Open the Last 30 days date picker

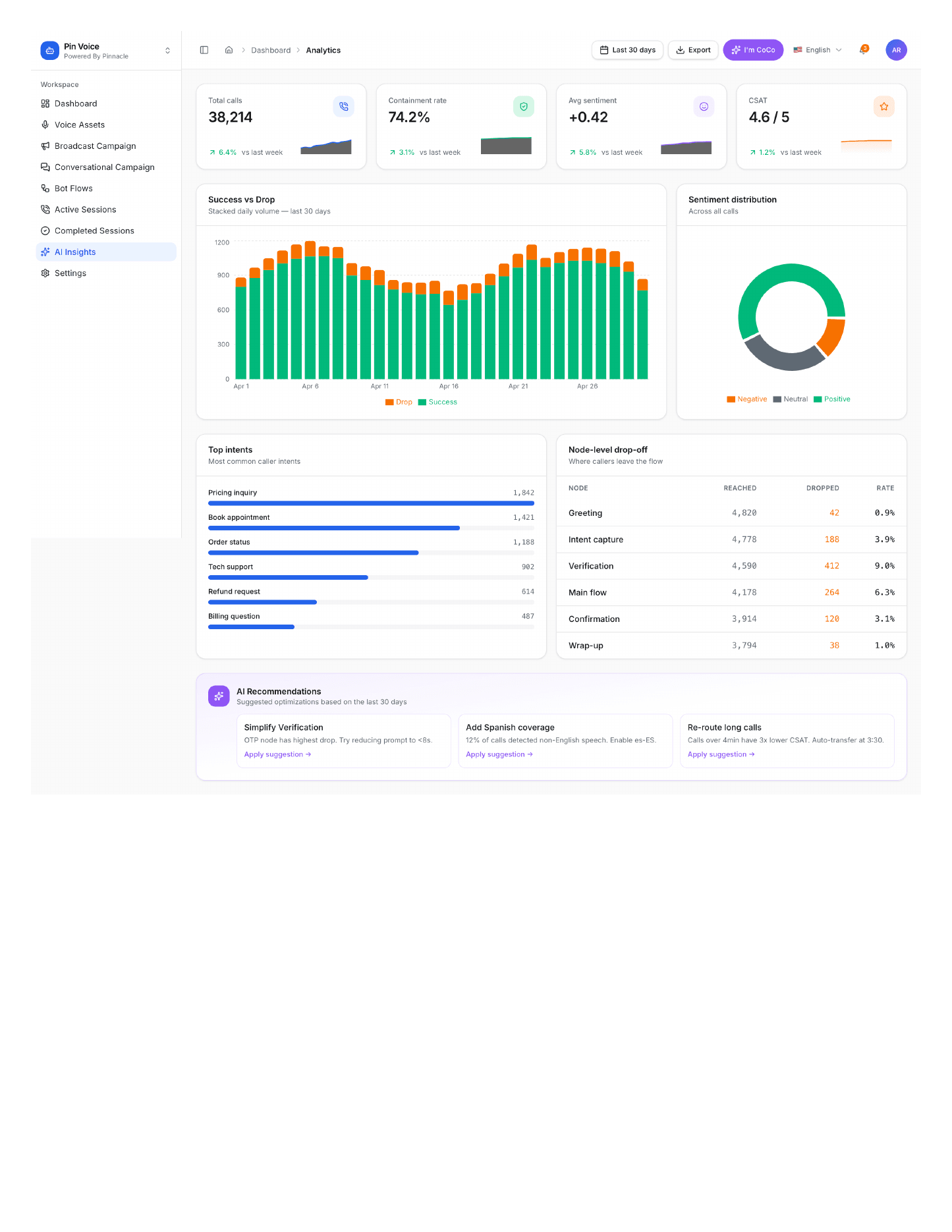point(627,50)
